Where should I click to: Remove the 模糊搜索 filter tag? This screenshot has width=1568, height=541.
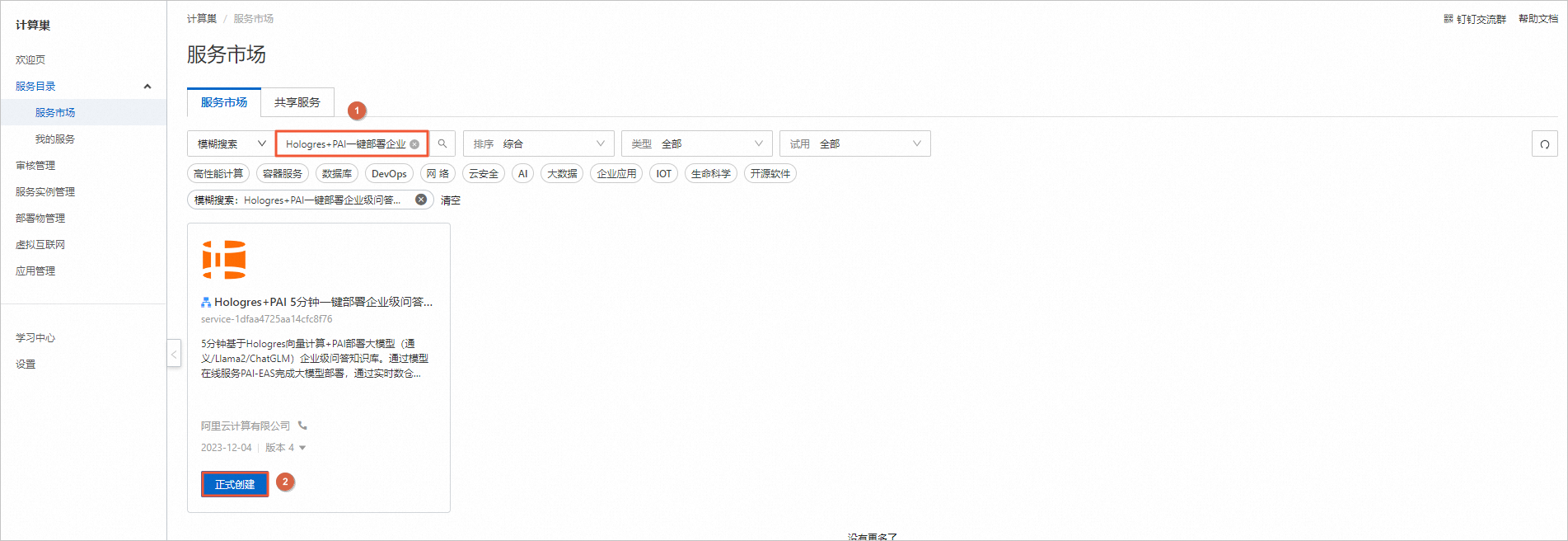click(421, 200)
